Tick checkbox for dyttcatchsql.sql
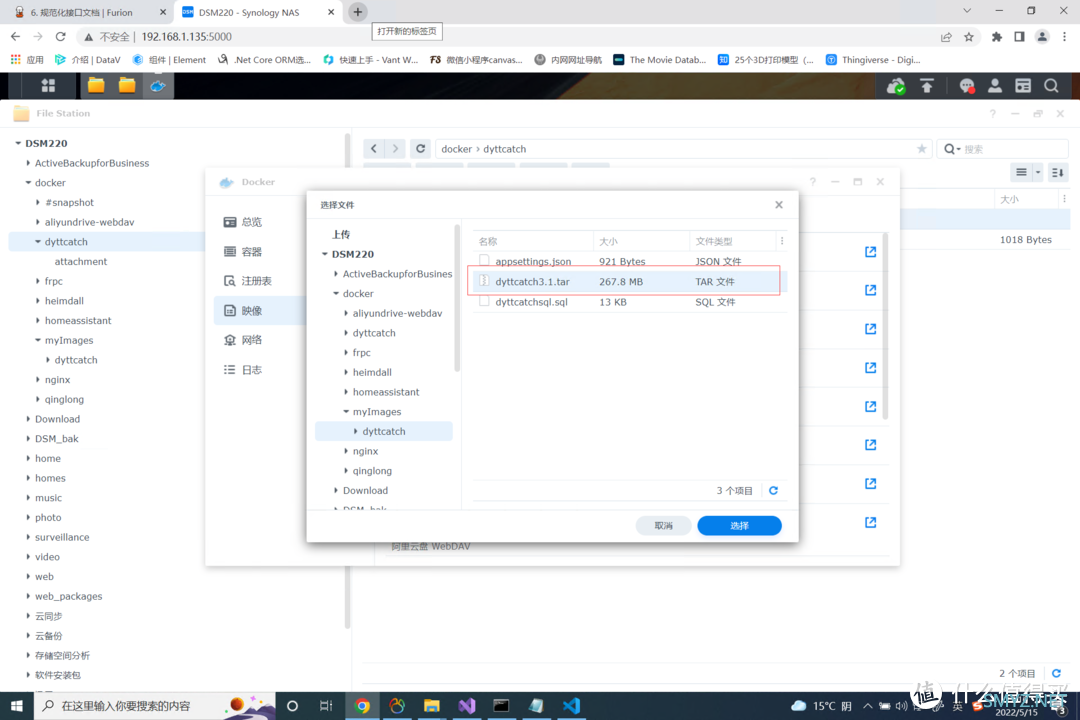Viewport: 1080px width, 720px height. 484,302
